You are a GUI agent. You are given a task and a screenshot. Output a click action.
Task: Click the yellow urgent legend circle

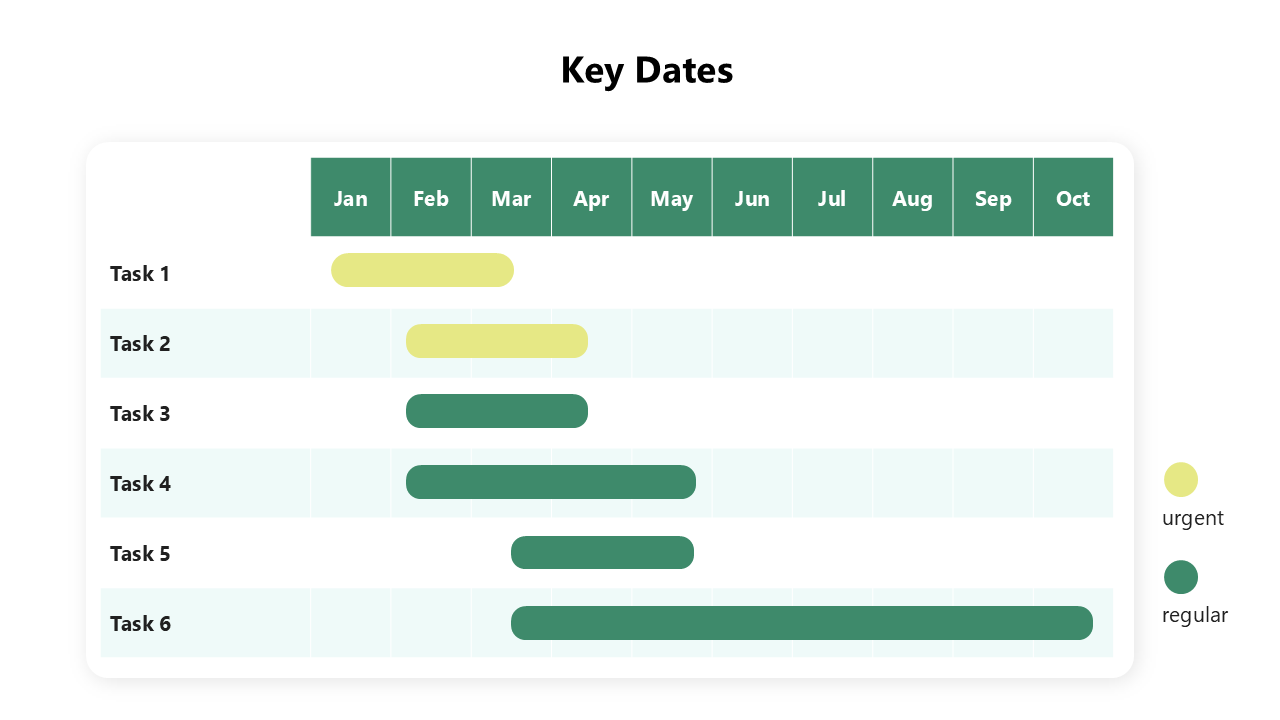[x=1181, y=479]
